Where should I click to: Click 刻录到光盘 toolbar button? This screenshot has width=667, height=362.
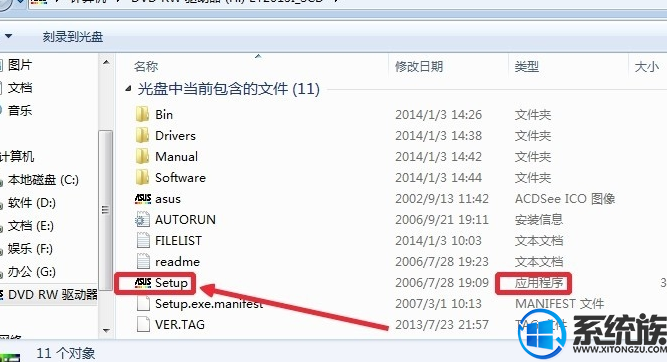[x=73, y=37]
